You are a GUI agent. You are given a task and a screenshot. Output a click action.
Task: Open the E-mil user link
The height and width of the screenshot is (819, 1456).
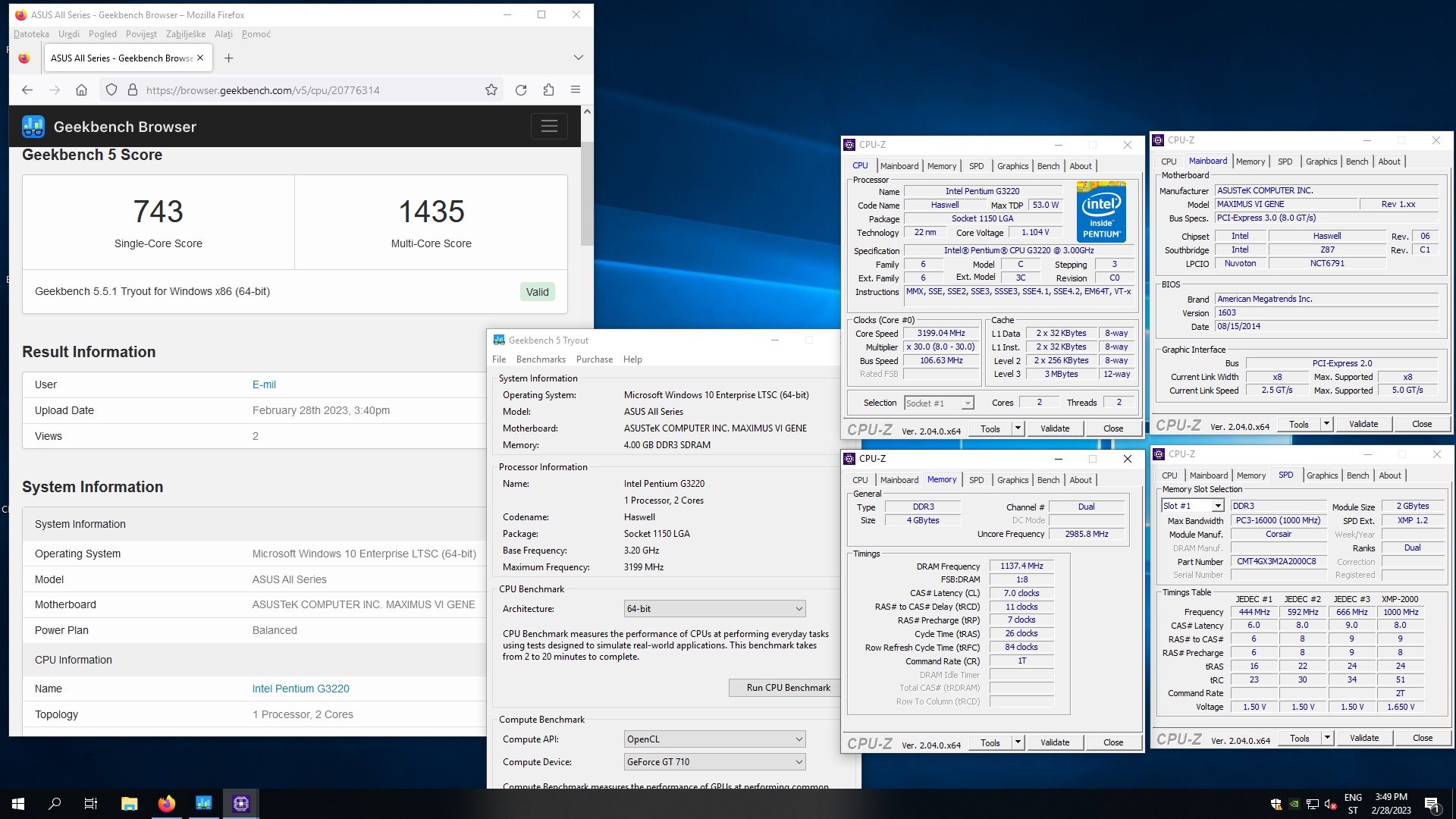[264, 385]
